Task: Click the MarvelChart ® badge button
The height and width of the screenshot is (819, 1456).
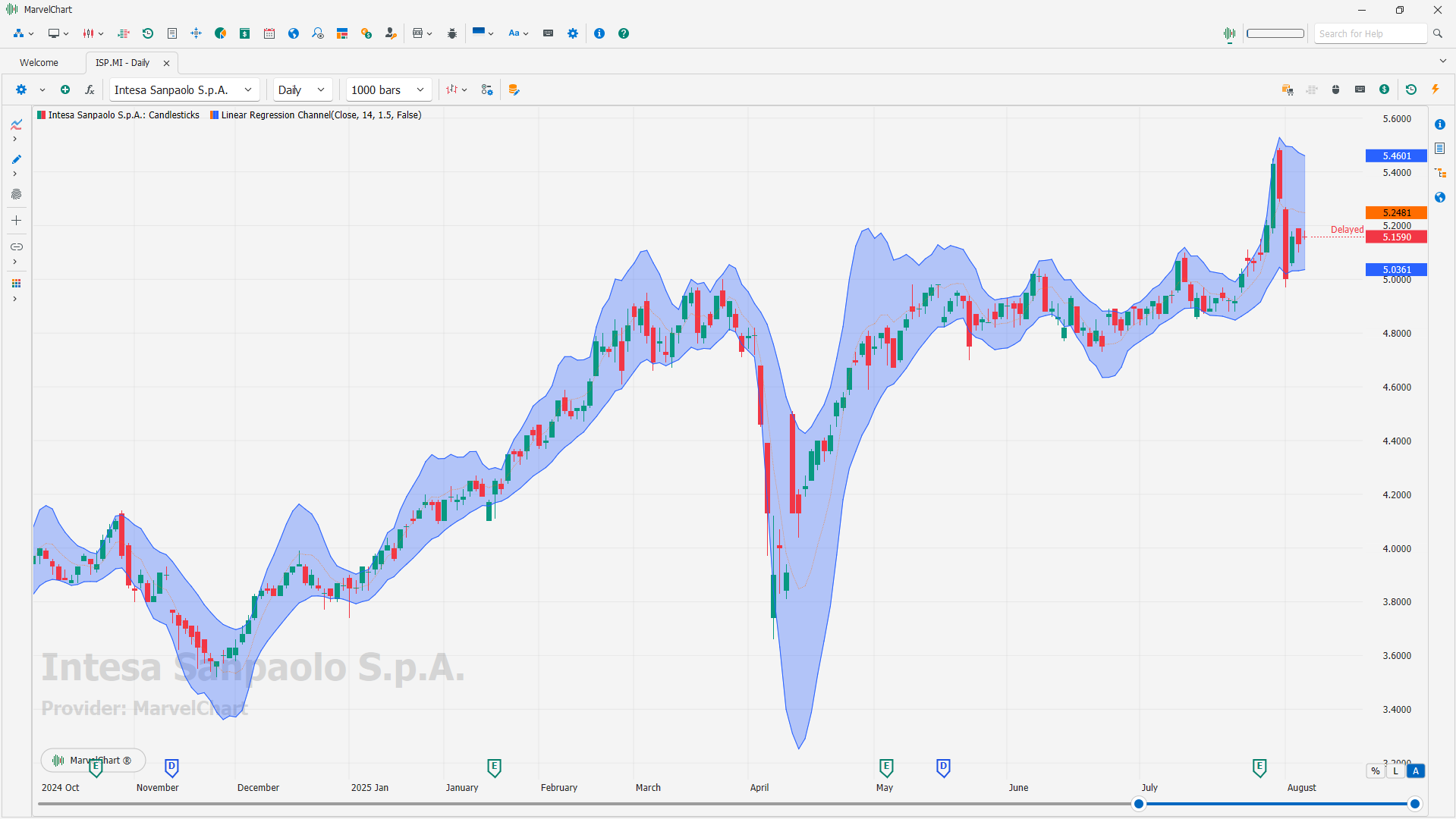Action: [93, 760]
